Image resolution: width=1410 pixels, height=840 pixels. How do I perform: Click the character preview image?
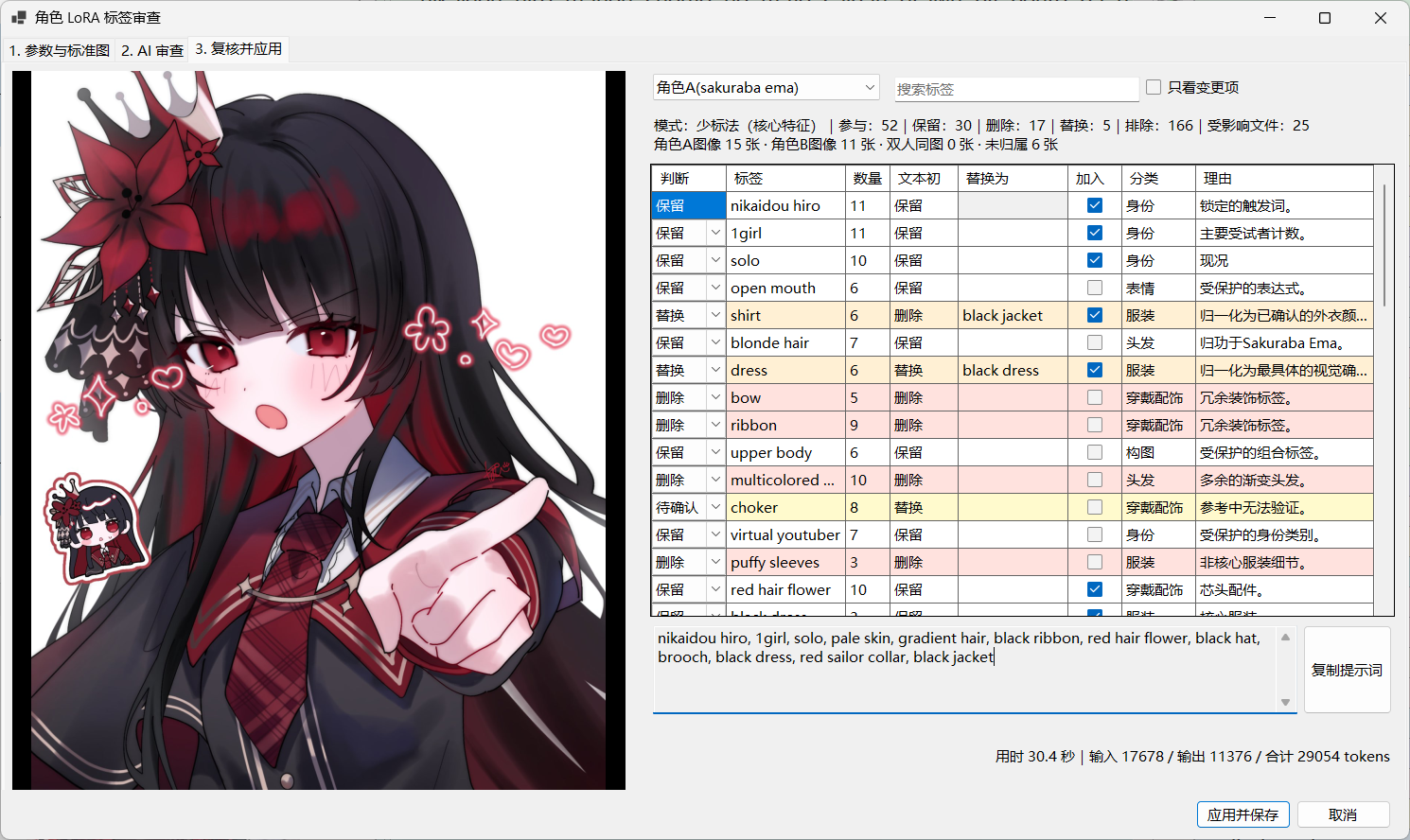click(319, 430)
